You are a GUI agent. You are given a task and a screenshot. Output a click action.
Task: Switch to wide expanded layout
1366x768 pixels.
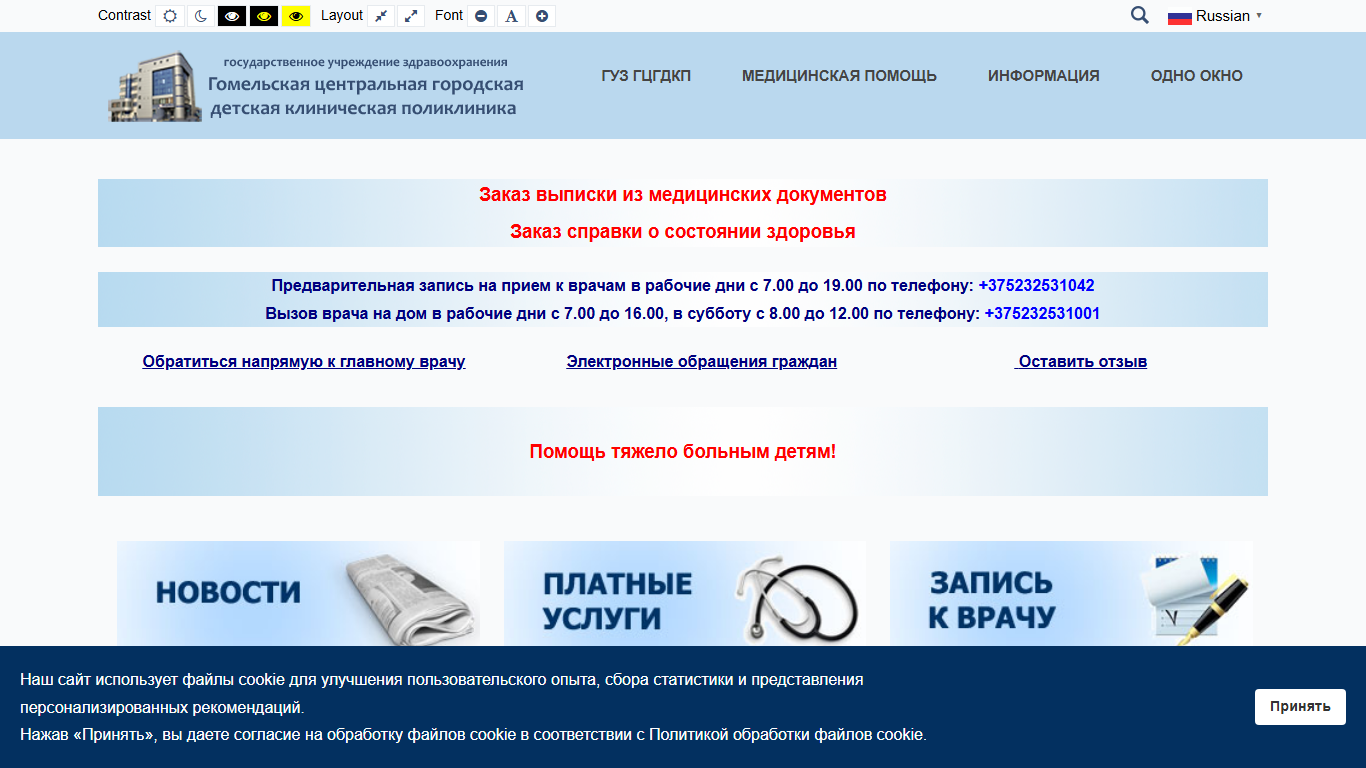click(411, 16)
